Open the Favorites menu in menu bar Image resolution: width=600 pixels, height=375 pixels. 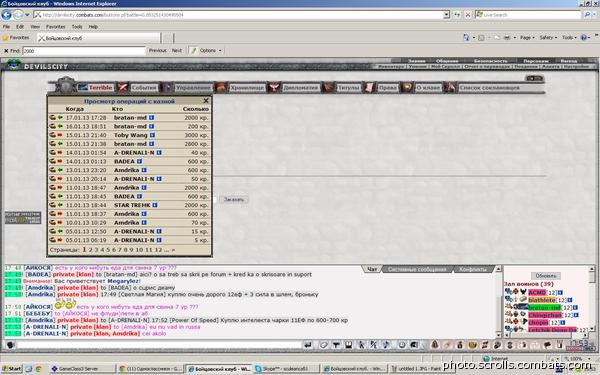[55, 27]
